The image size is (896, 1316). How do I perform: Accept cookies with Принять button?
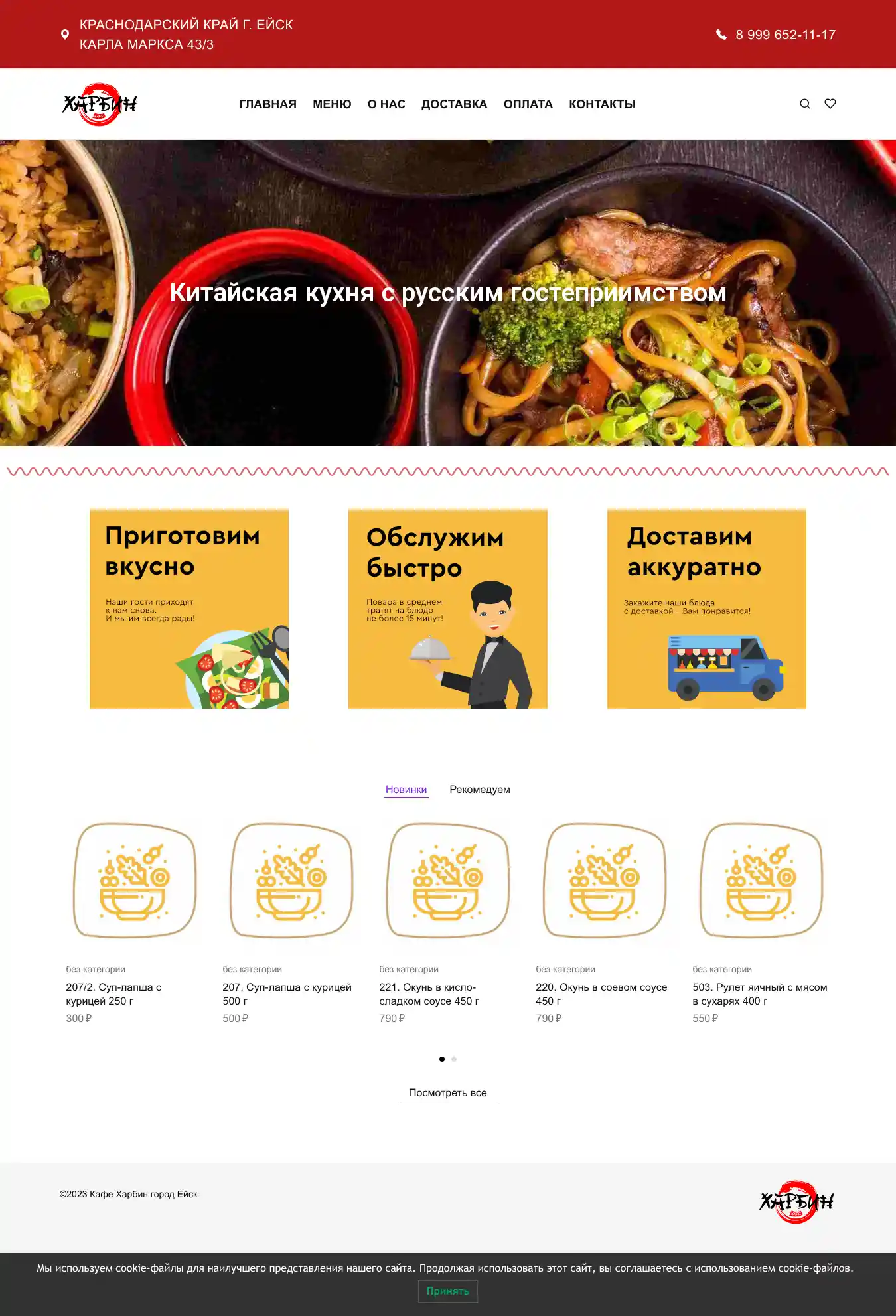pyautogui.click(x=448, y=1291)
